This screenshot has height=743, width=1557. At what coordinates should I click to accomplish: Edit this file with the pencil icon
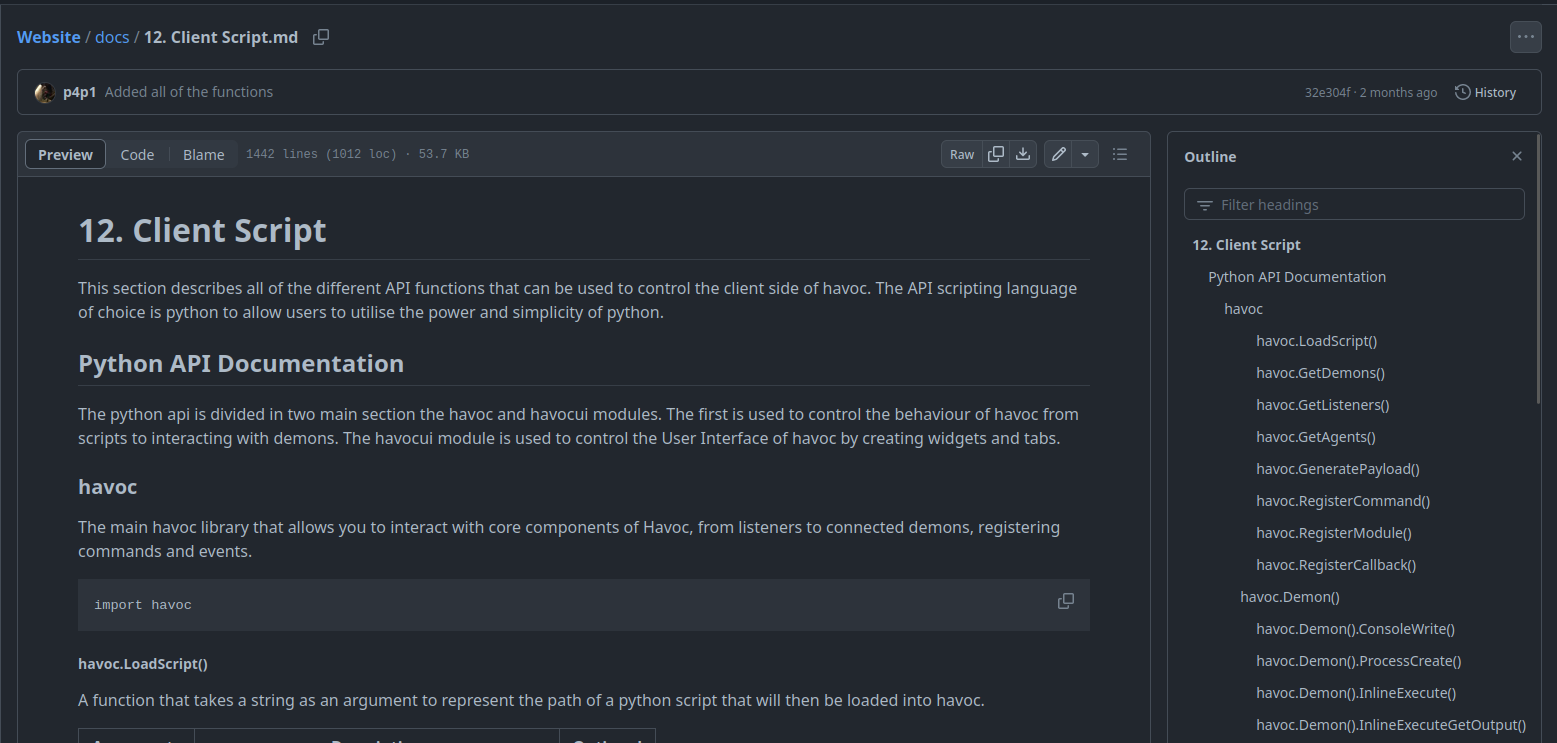pyautogui.click(x=1058, y=154)
